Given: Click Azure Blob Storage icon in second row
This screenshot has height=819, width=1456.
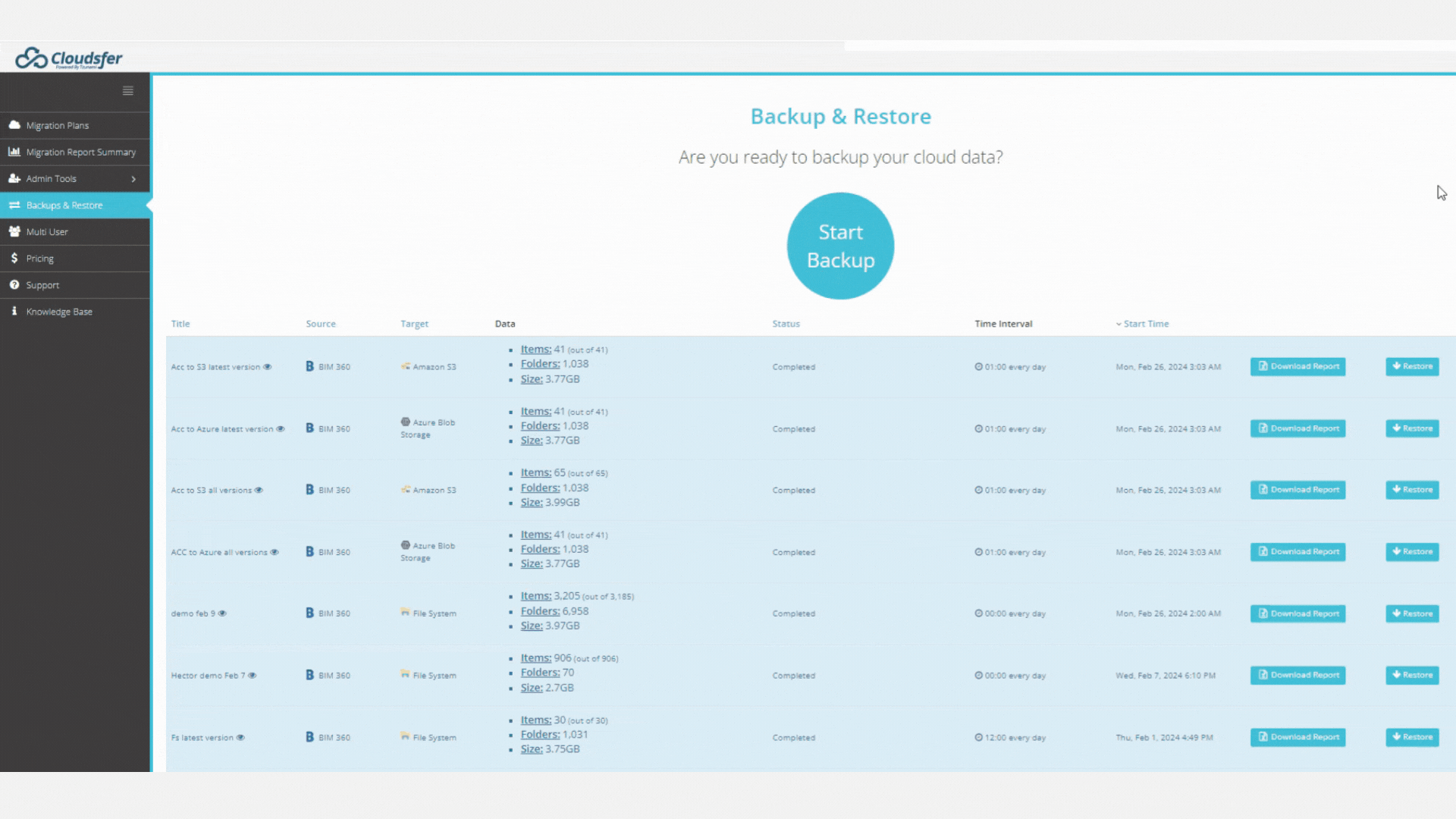Looking at the screenshot, I should point(406,422).
